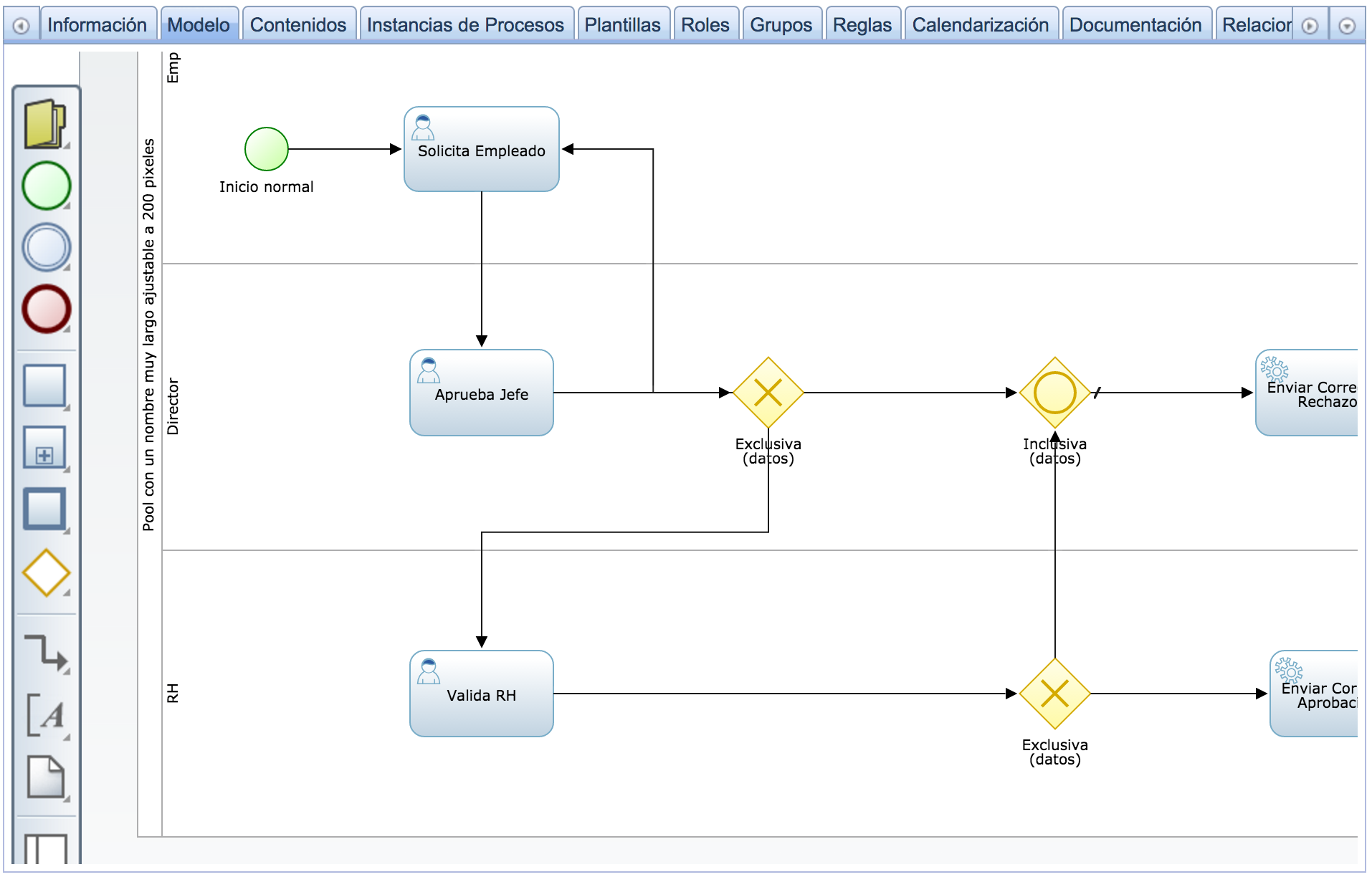Select the pool/folder tool in palette
Screen dimensions: 1372x877
click(x=46, y=124)
